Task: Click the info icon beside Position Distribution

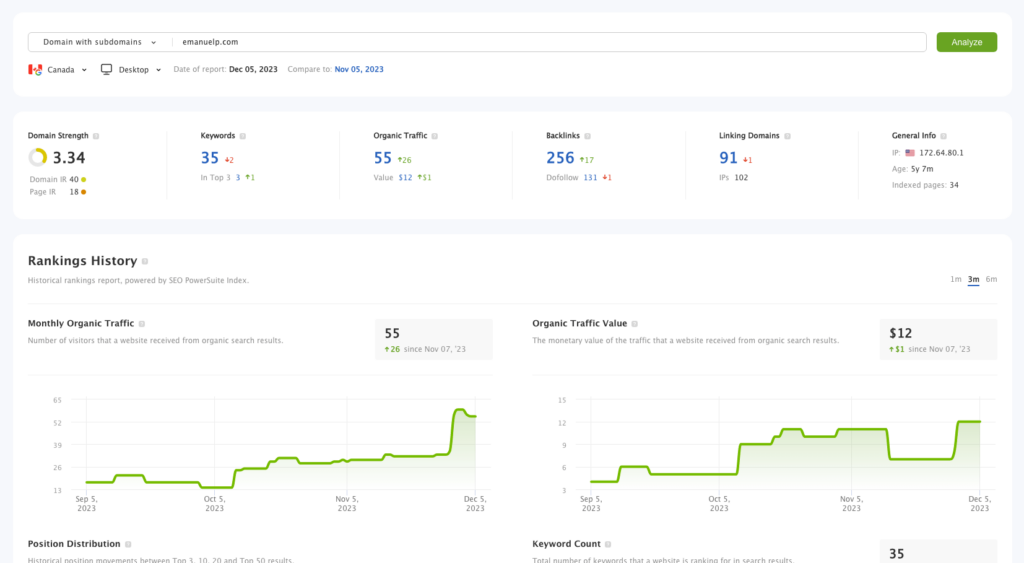Action: [x=128, y=544]
